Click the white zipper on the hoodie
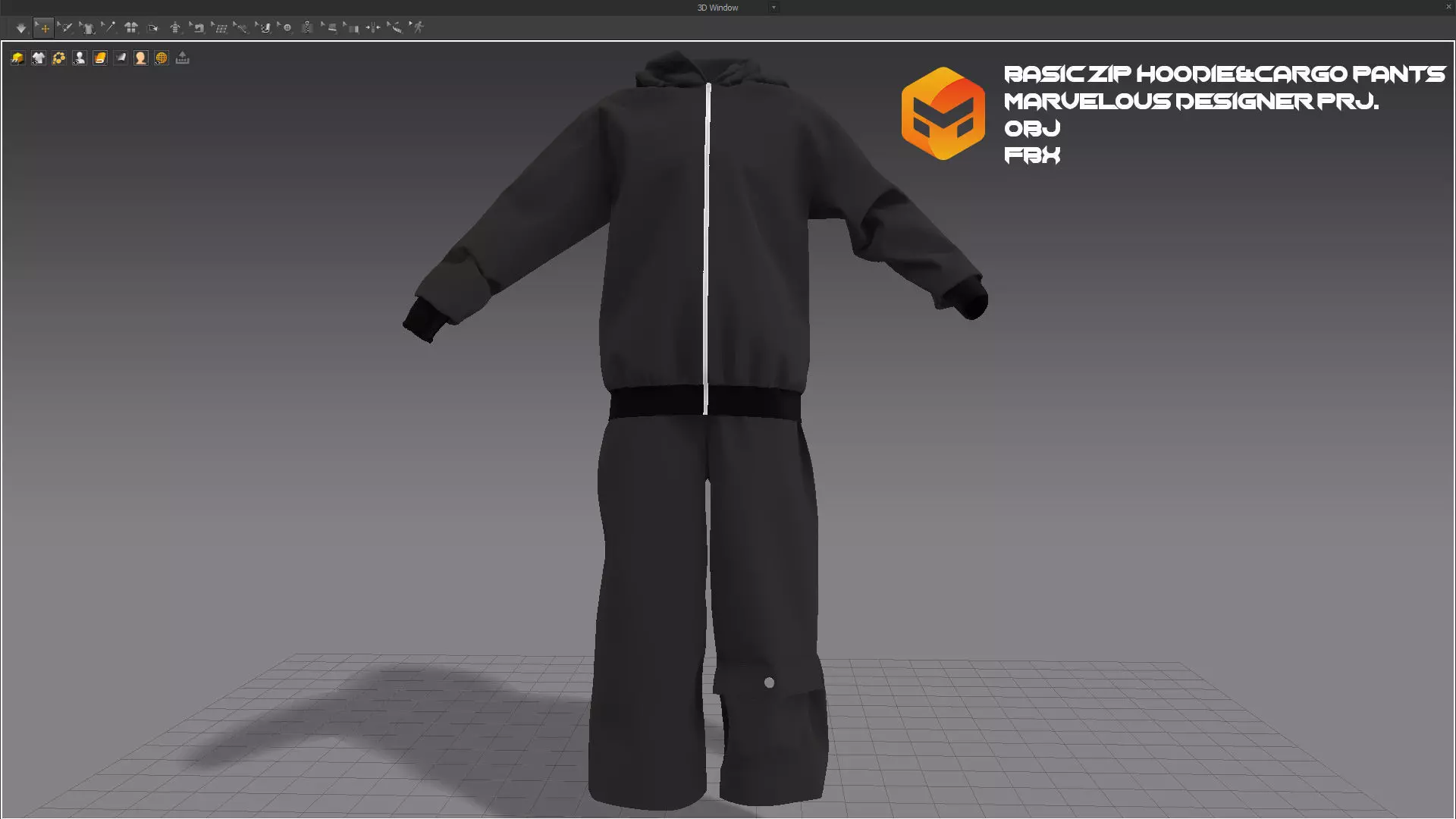1456x819 pixels. click(x=707, y=249)
